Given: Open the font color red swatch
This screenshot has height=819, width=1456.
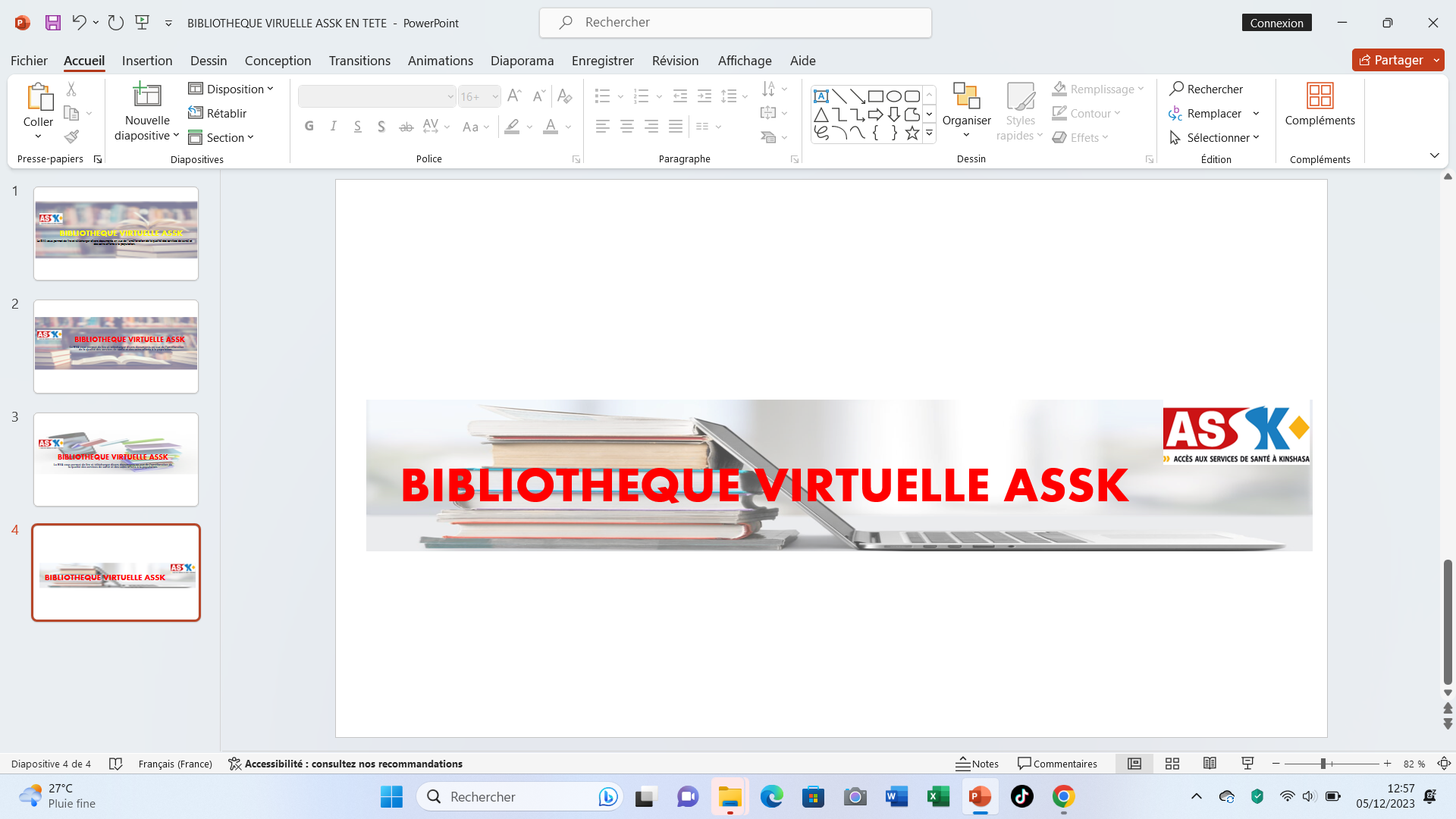Looking at the screenshot, I should pos(551,127).
